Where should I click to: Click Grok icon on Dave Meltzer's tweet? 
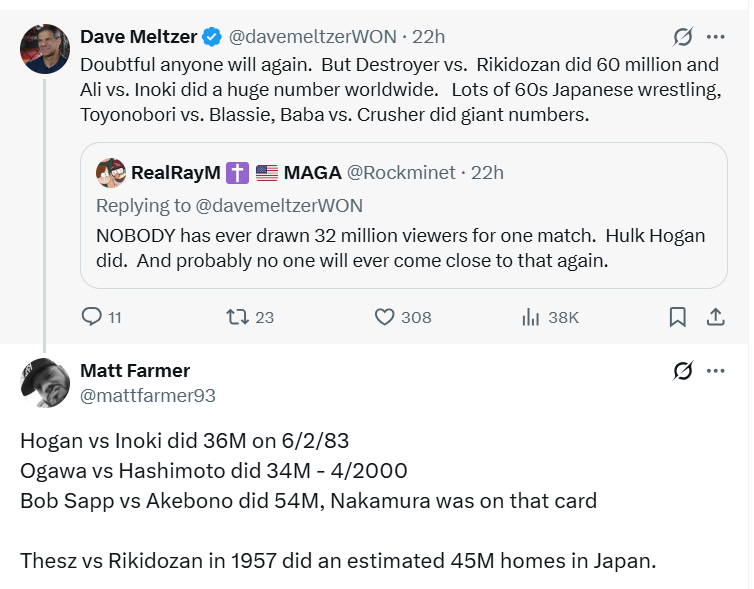pos(683,37)
